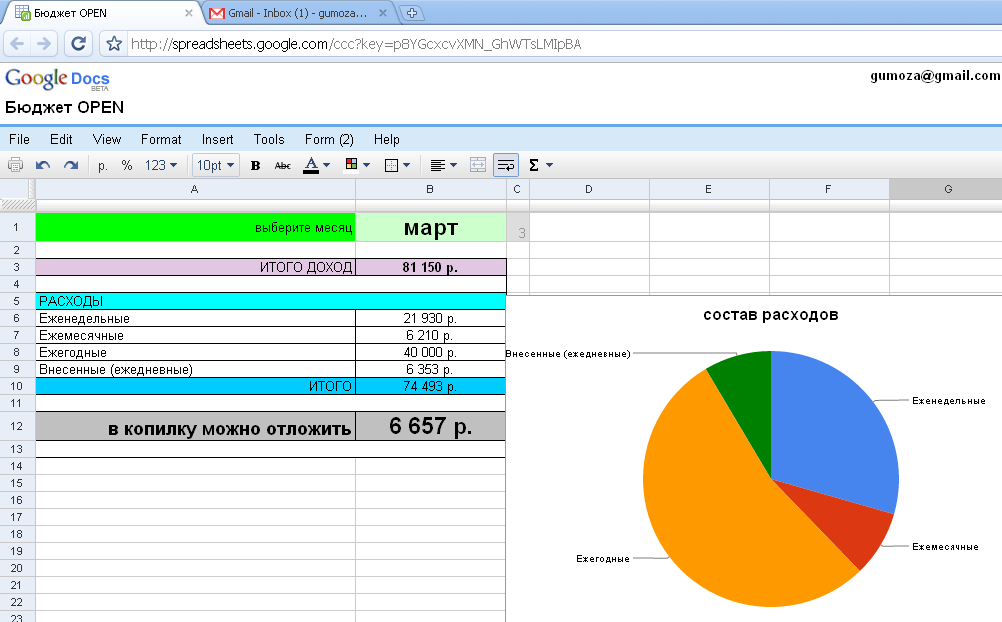Viewport: 1002px width, 622px height.
Task: Open the text alignment dropdown
Action: pyautogui.click(x=443, y=165)
